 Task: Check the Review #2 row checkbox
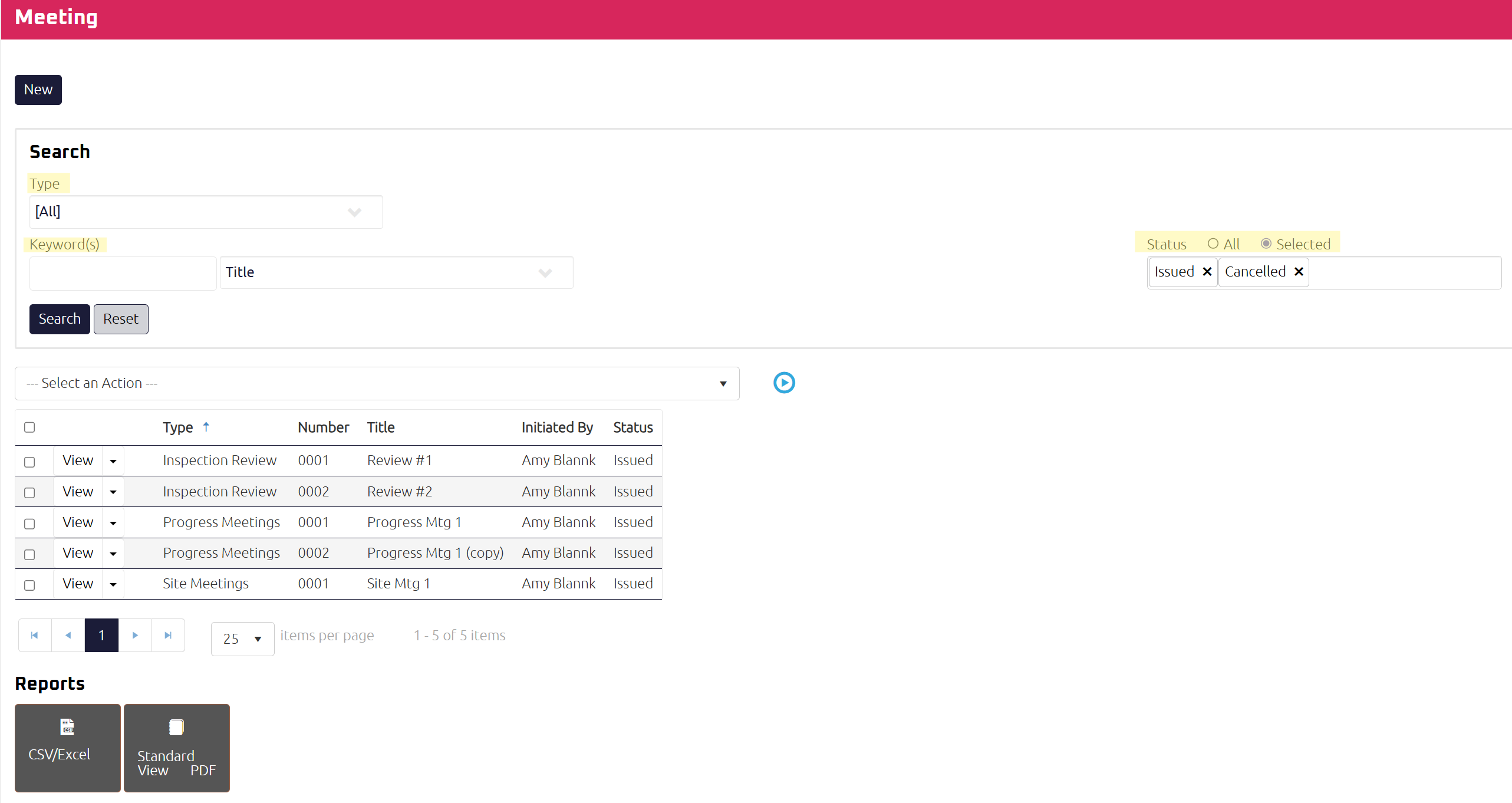[x=29, y=492]
